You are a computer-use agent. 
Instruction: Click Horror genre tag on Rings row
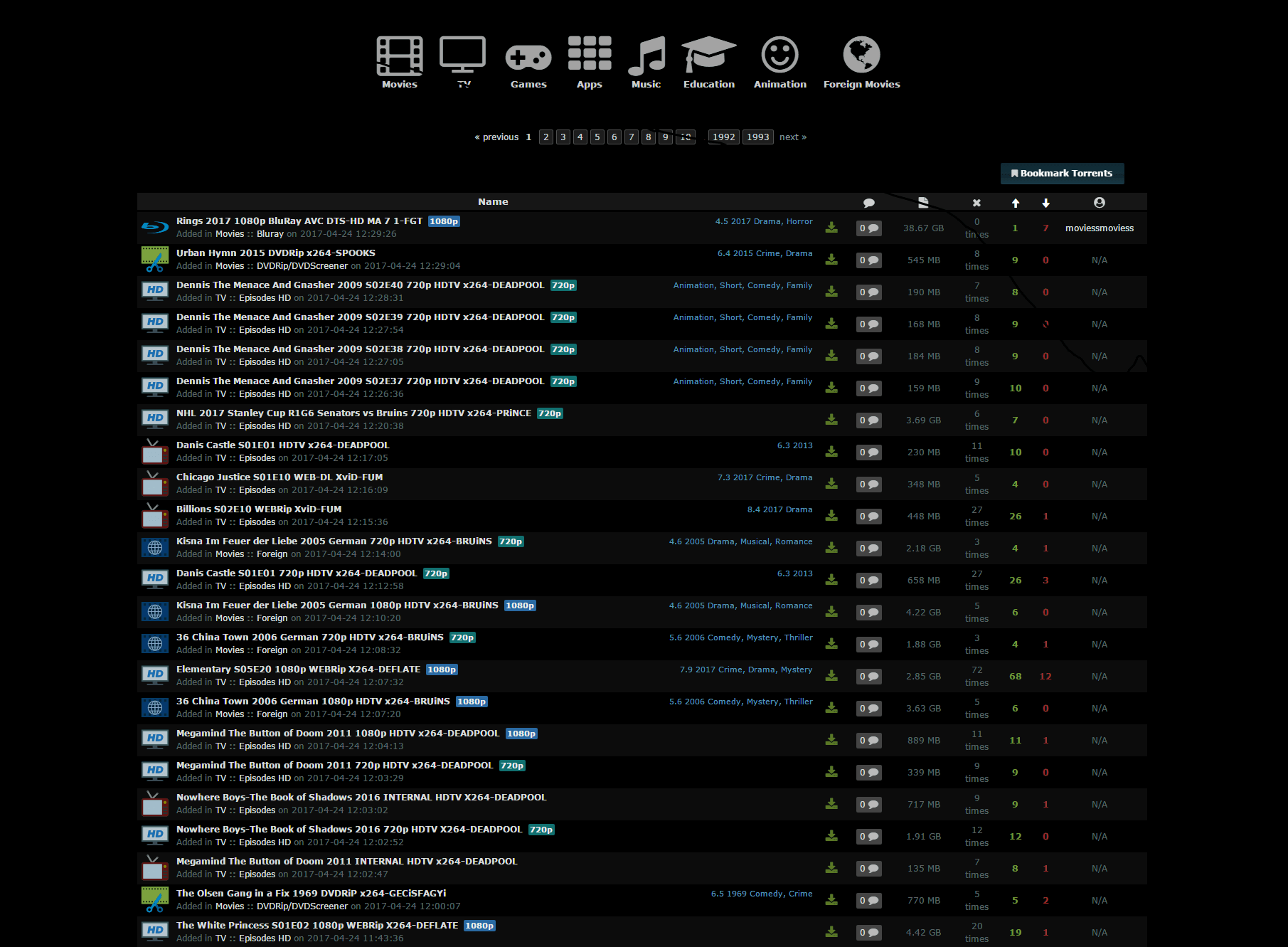point(799,221)
